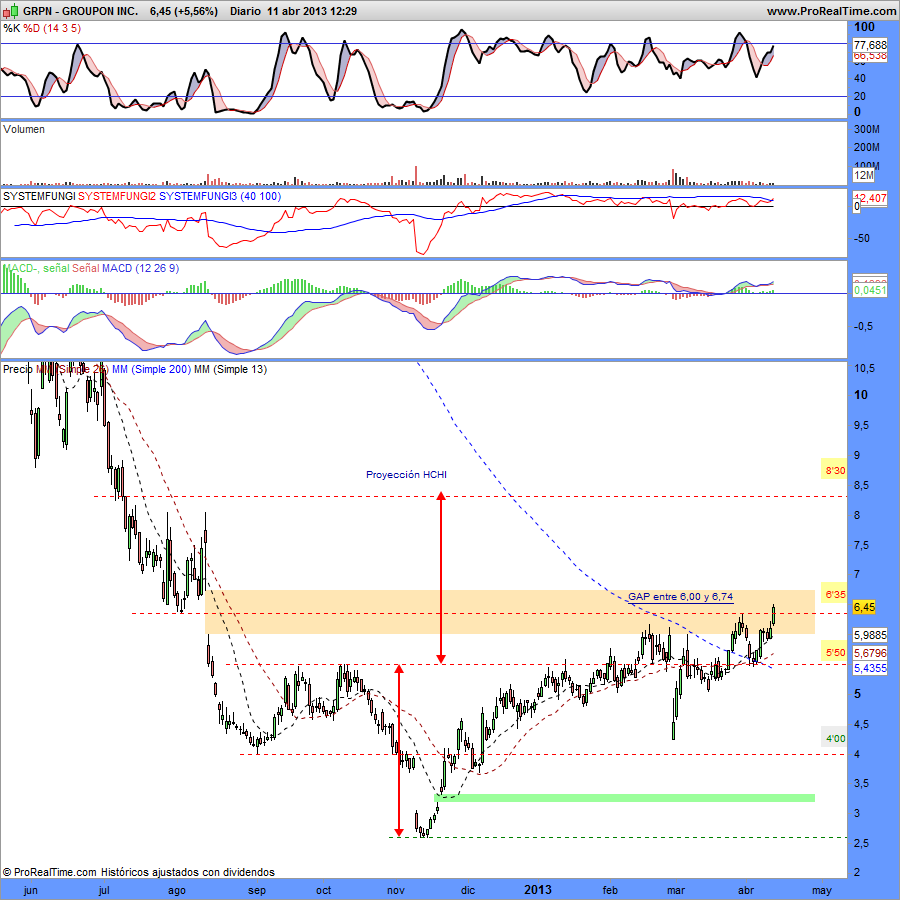Viewport: 900px width, 900px height.
Task: Click the date '11 abr 2013 12:29'
Action: (312, 11)
